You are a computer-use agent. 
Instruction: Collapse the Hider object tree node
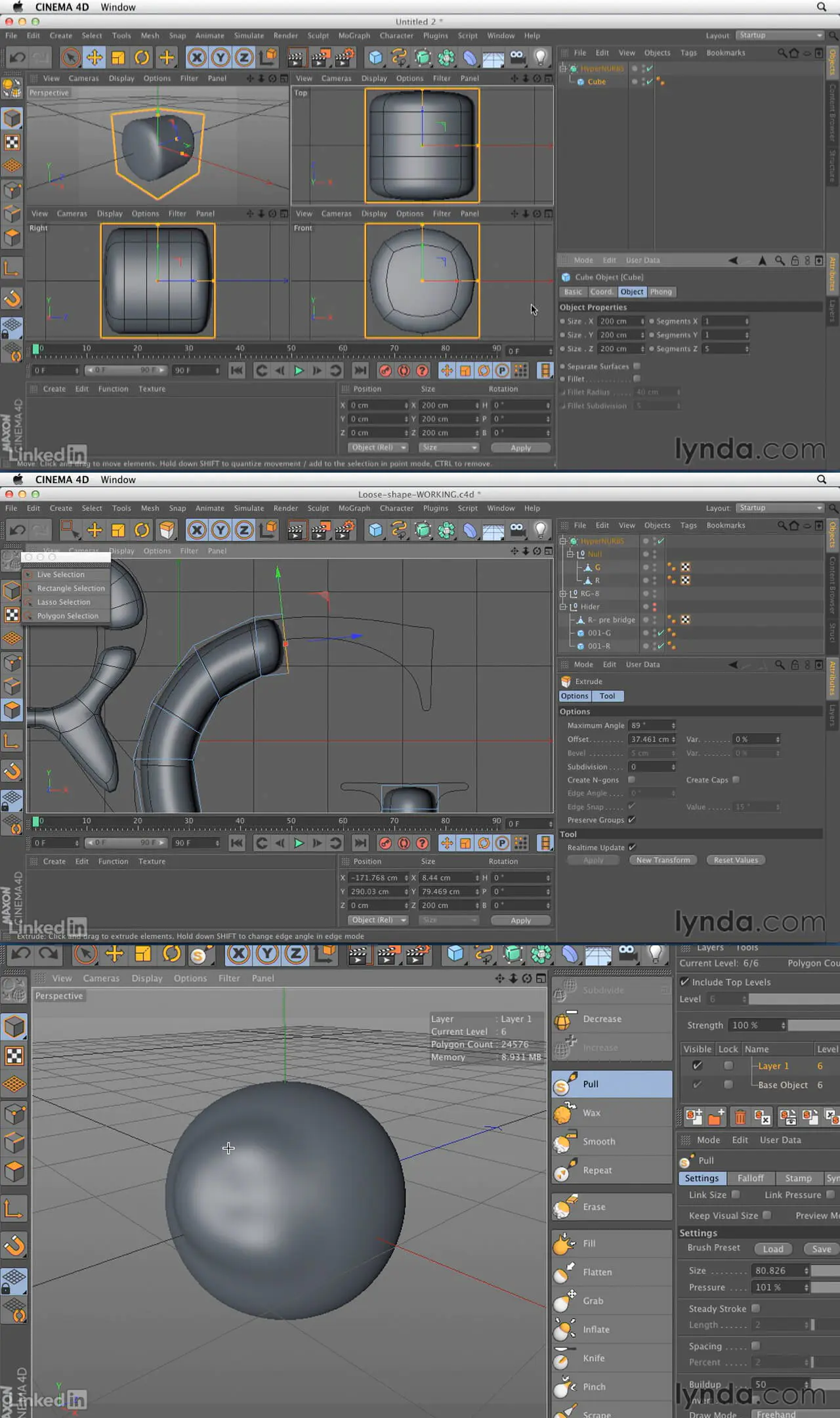[562, 607]
